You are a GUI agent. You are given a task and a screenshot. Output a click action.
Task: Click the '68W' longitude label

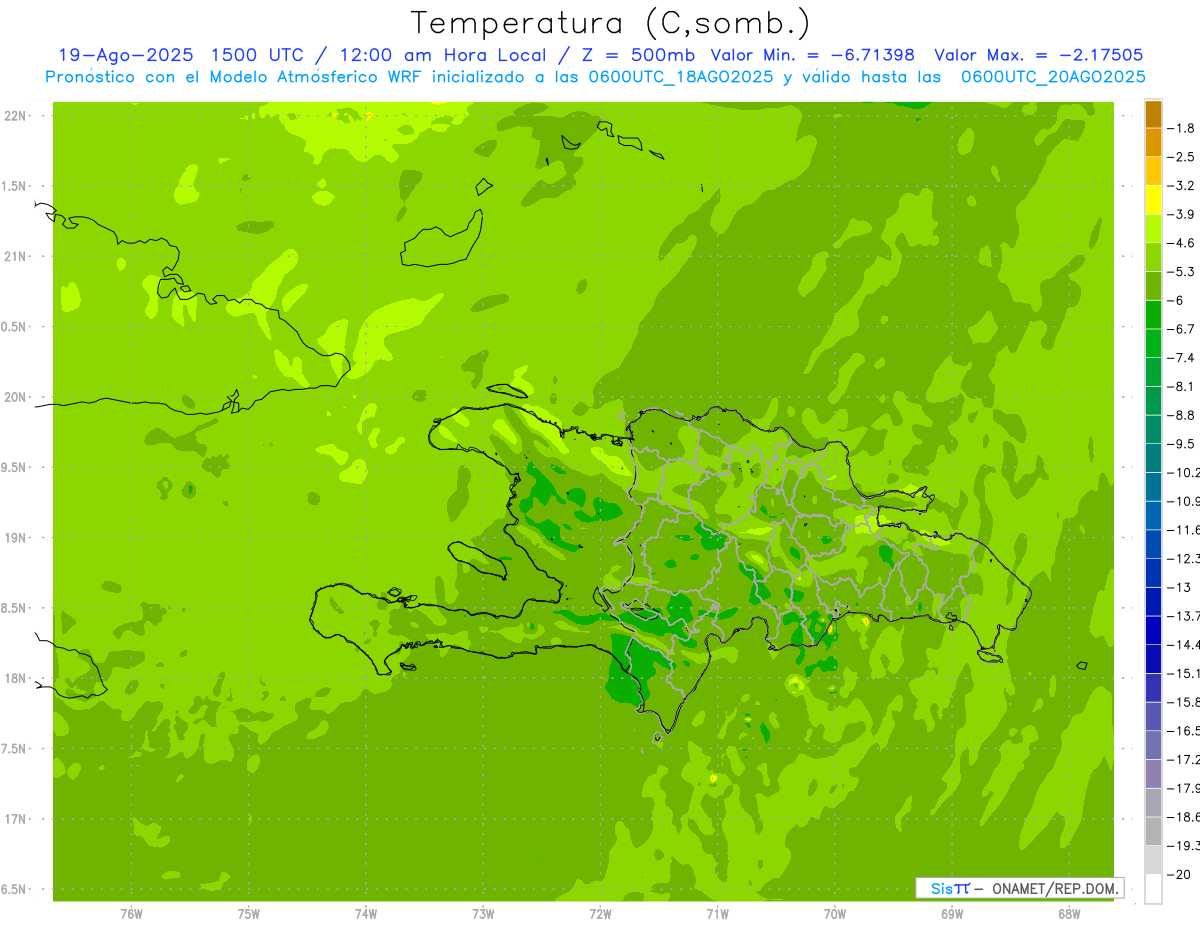click(x=1068, y=913)
